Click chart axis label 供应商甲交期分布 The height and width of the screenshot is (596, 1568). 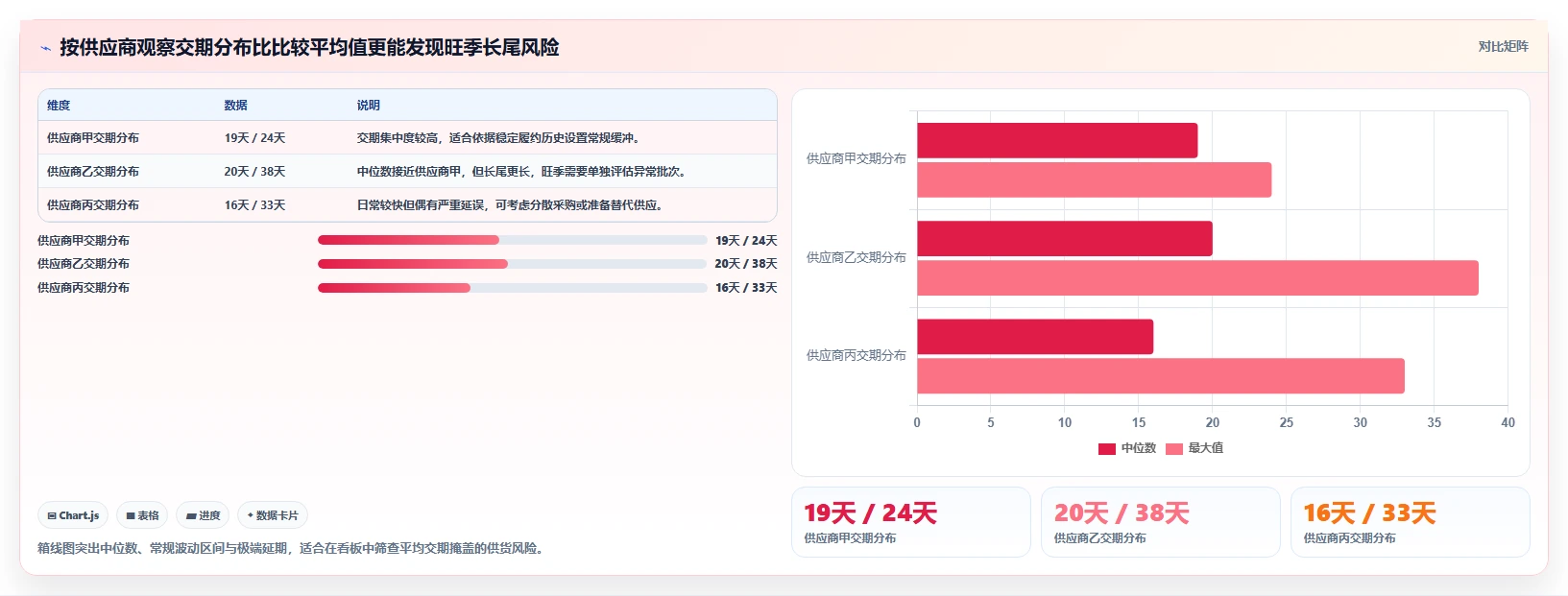[856, 159]
